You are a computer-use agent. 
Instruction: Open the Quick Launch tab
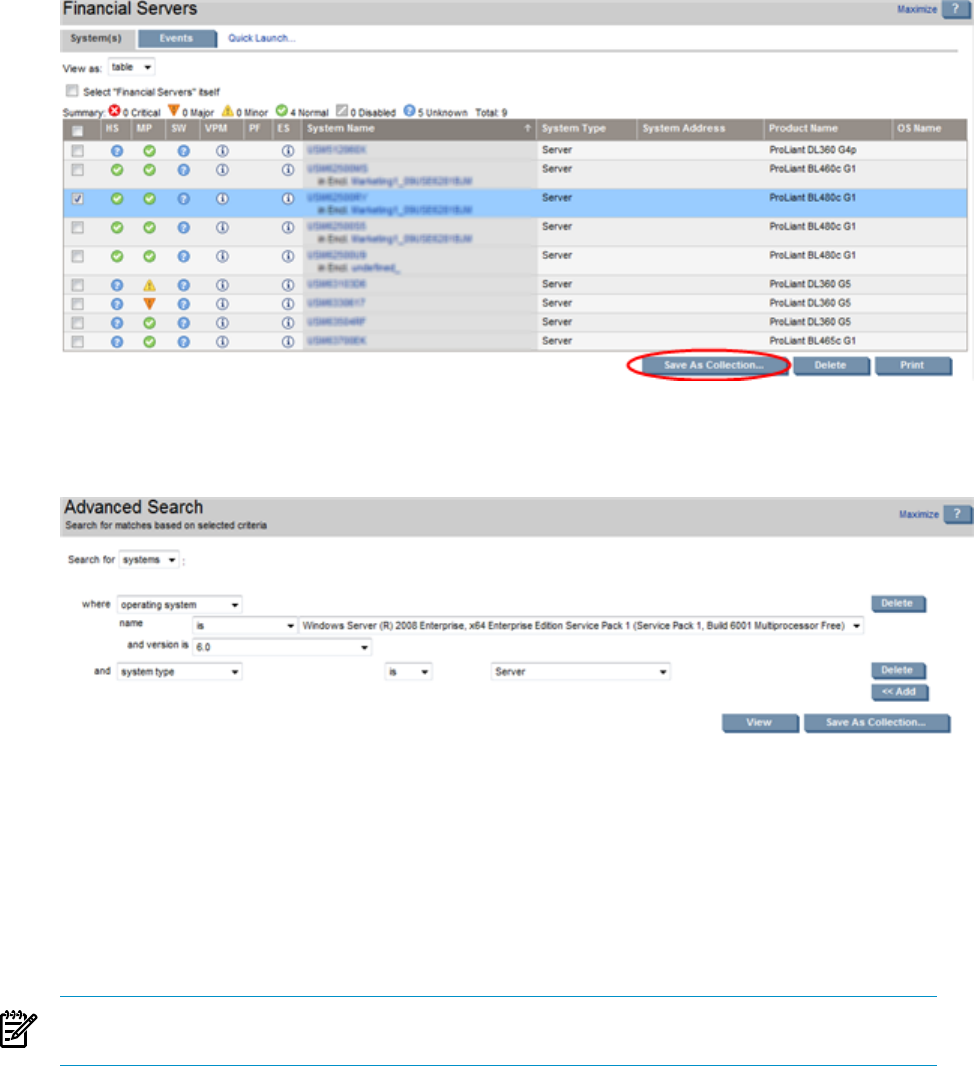click(x=261, y=38)
